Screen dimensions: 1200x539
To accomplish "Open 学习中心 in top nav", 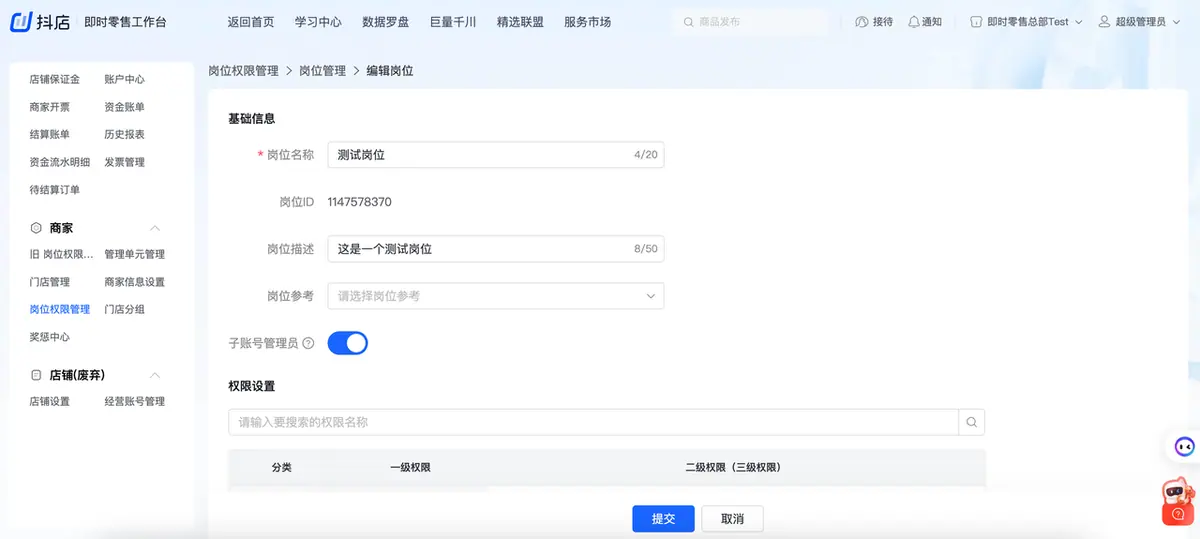I will (x=319, y=22).
